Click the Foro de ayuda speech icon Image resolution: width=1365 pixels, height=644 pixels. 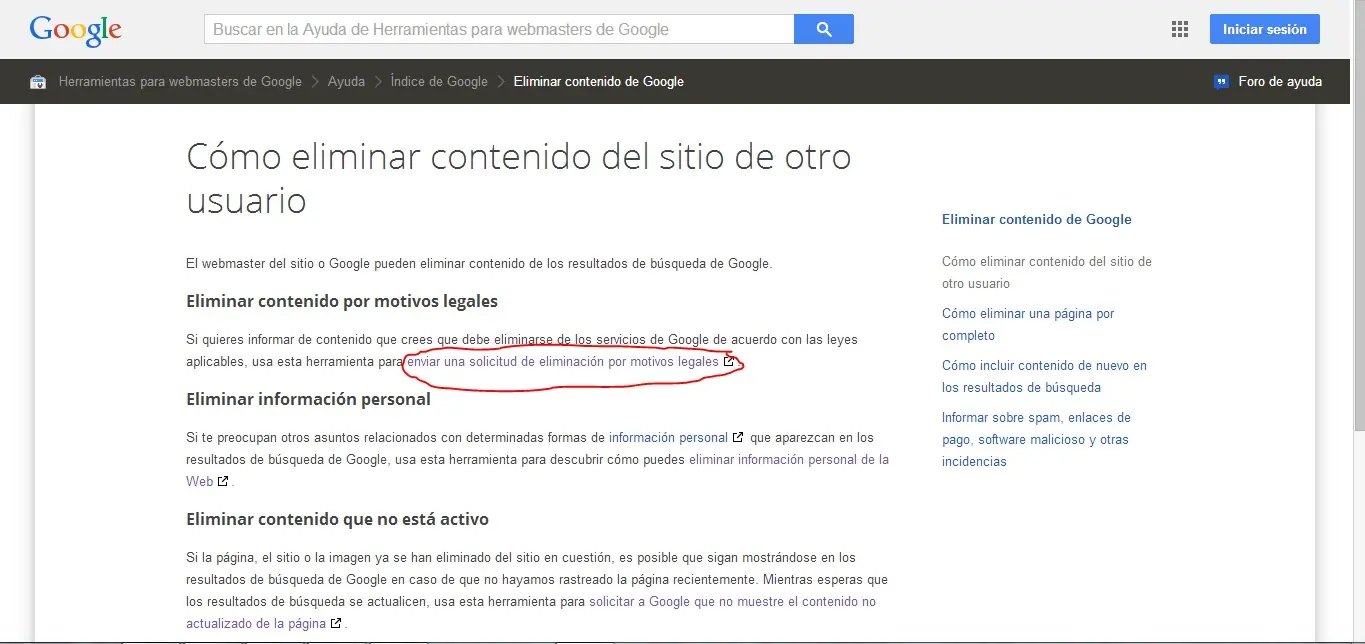click(x=1221, y=82)
